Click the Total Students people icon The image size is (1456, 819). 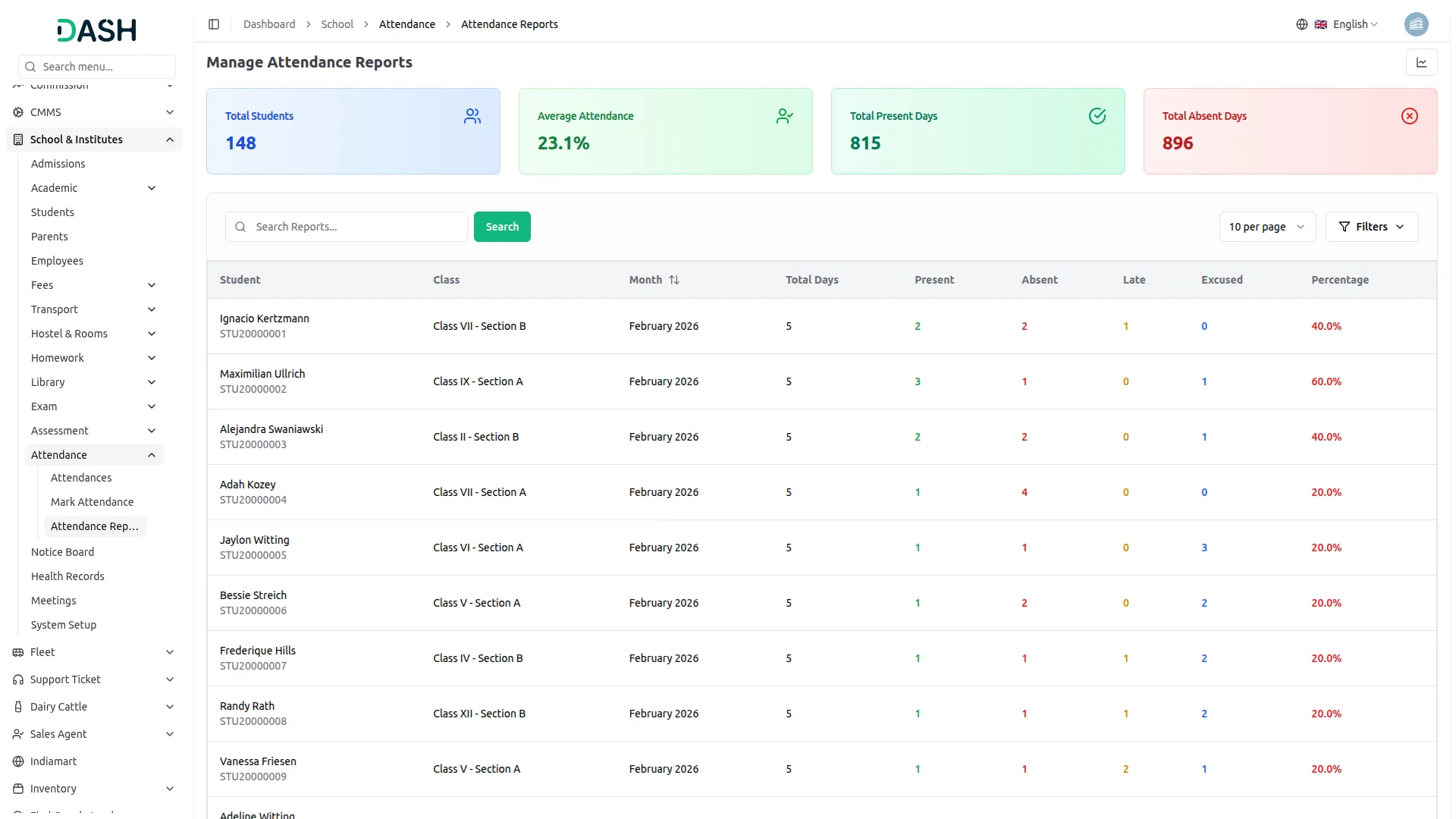click(x=472, y=116)
